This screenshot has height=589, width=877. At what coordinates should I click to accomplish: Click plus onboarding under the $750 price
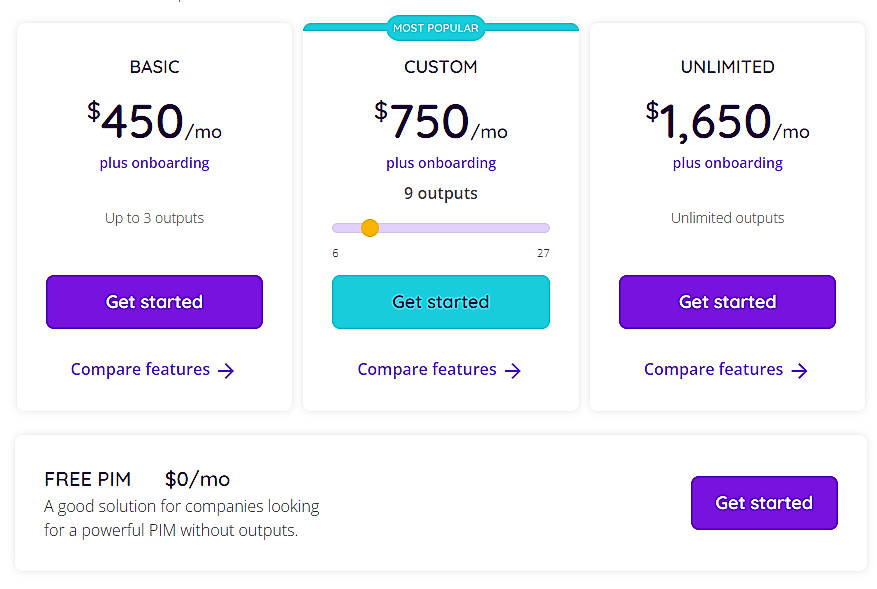pos(441,163)
